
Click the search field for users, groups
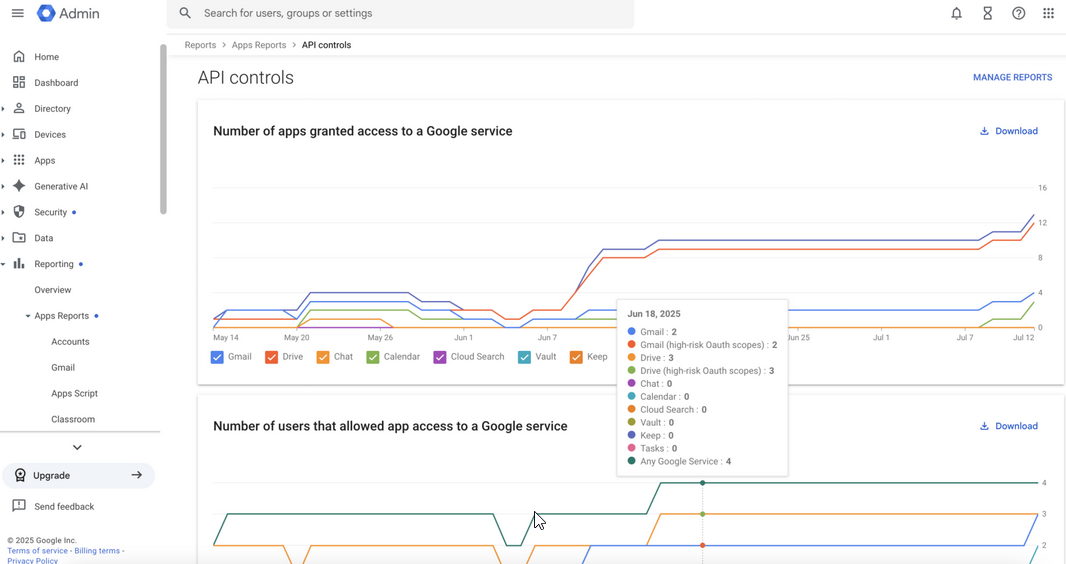click(400, 14)
